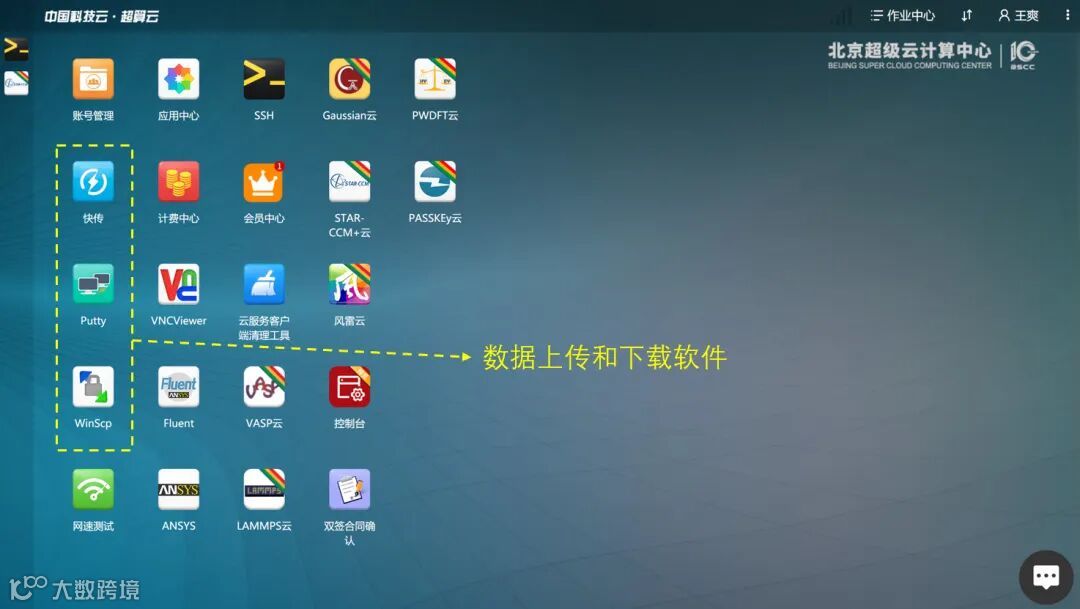This screenshot has height=609, width=1080.
Task: Select the STAR-CCM thumbnail in the left sidebar
Action: pyautogui.click(x=16, y=83)
